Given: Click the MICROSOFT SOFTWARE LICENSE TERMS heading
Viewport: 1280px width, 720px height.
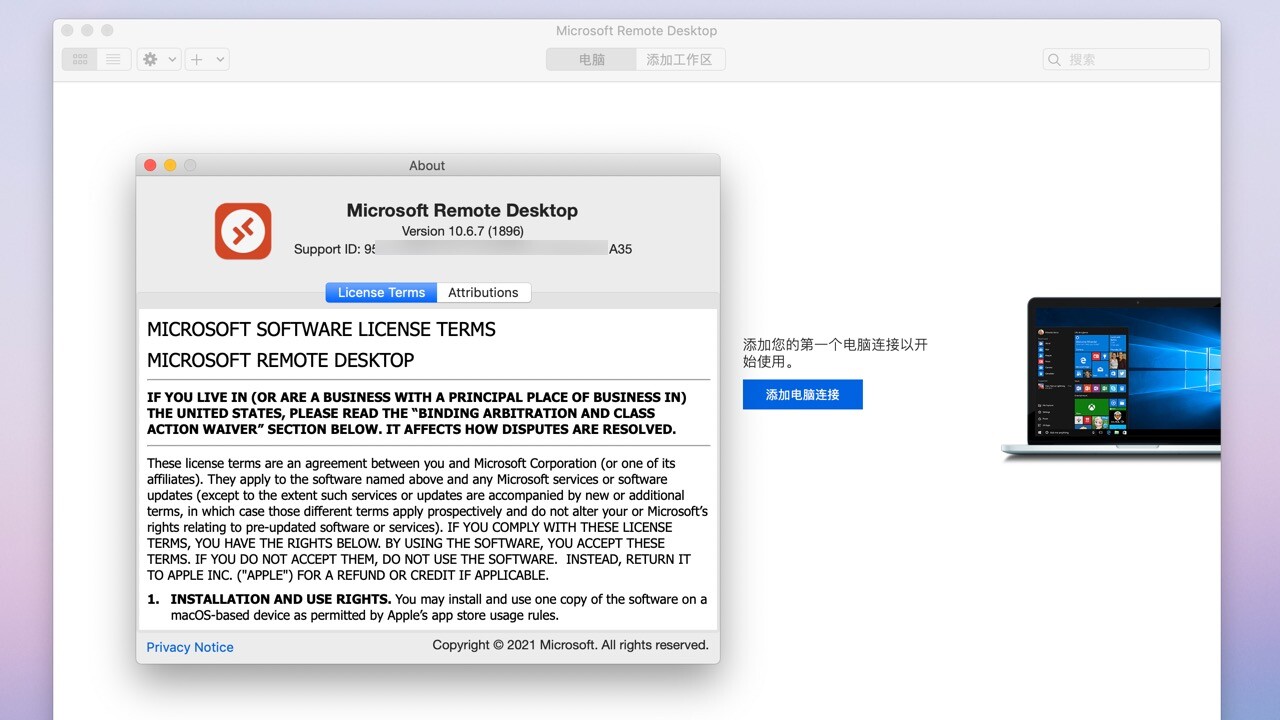Looking at the screenshot, I should [x=321, y=329].
